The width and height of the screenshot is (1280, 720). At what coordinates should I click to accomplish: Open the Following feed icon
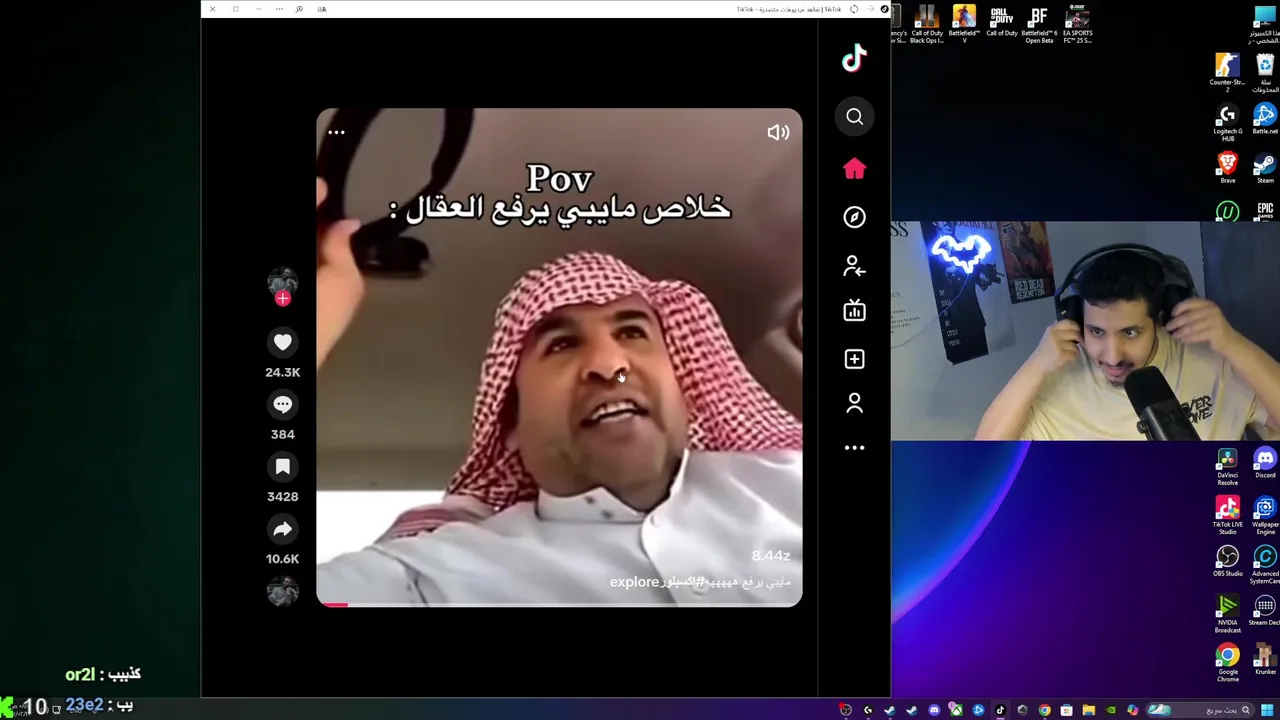(x=854, y=265)
